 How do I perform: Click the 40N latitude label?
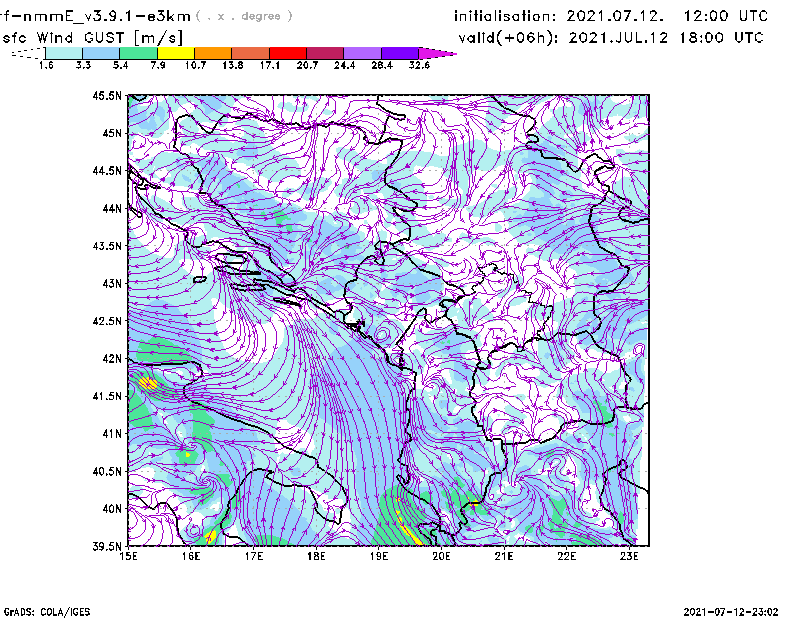[112, 509]
